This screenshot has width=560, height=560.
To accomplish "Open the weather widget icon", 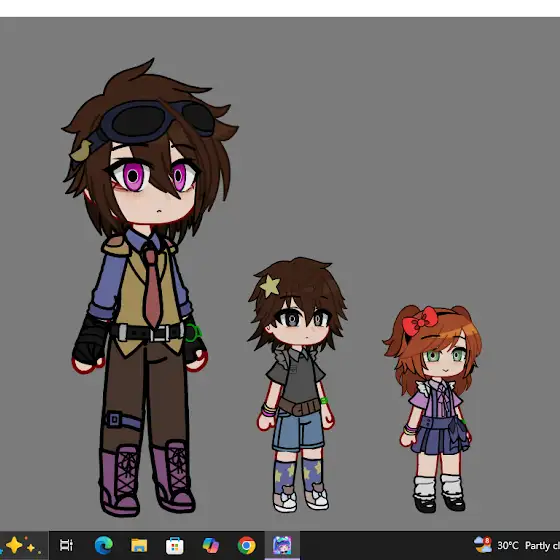I will click(x=482, y=545).
